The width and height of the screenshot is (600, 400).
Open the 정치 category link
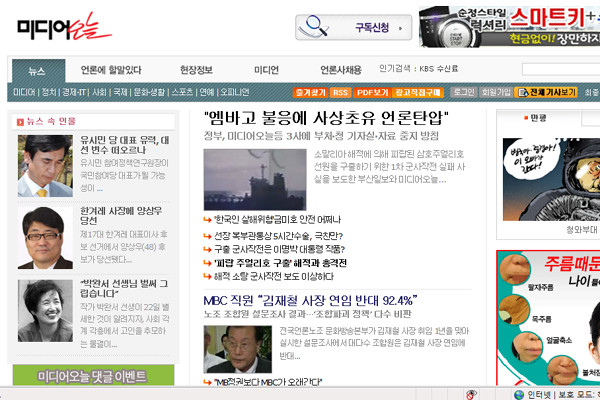[x=48, y=92]
